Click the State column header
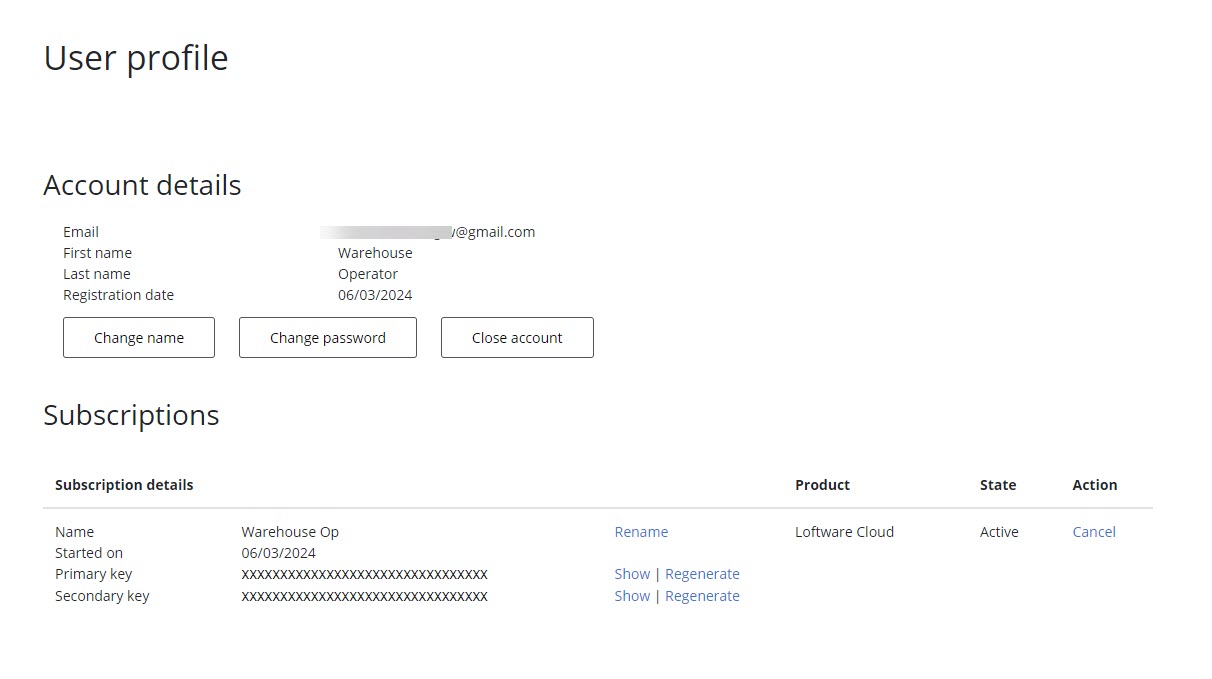The width and height of the screenshot is (1212, 679). tap(997, 485)
